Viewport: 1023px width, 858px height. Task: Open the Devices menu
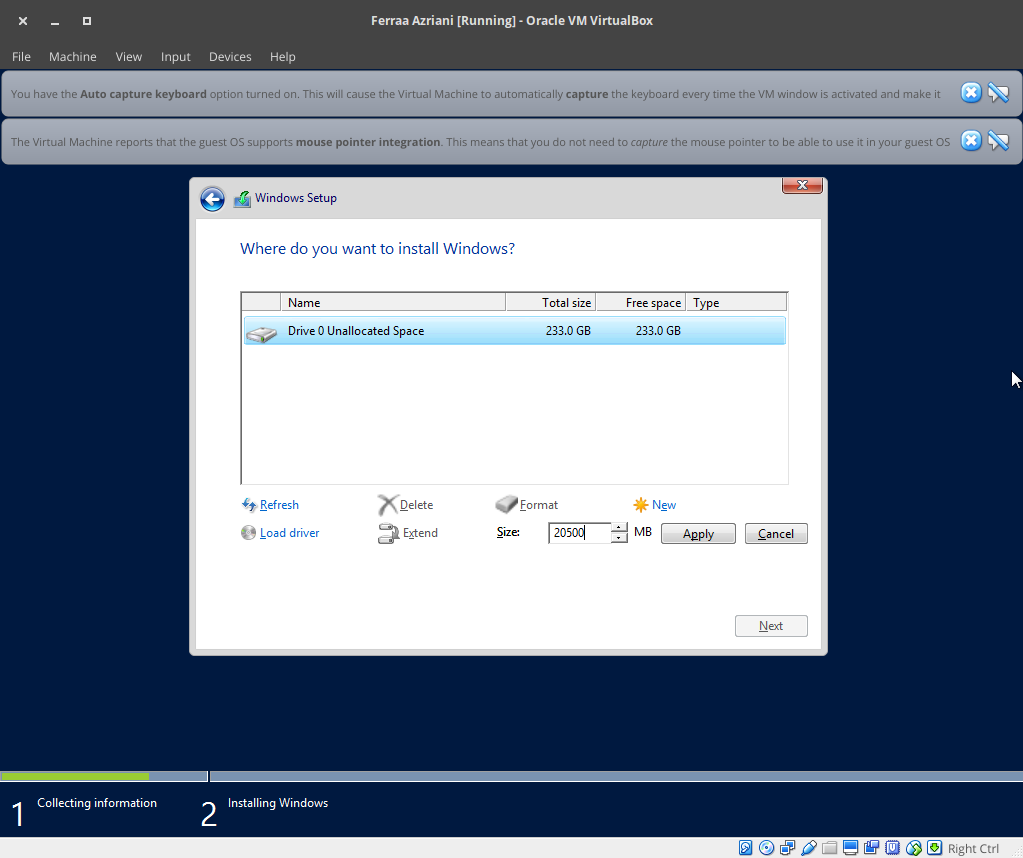230,57
